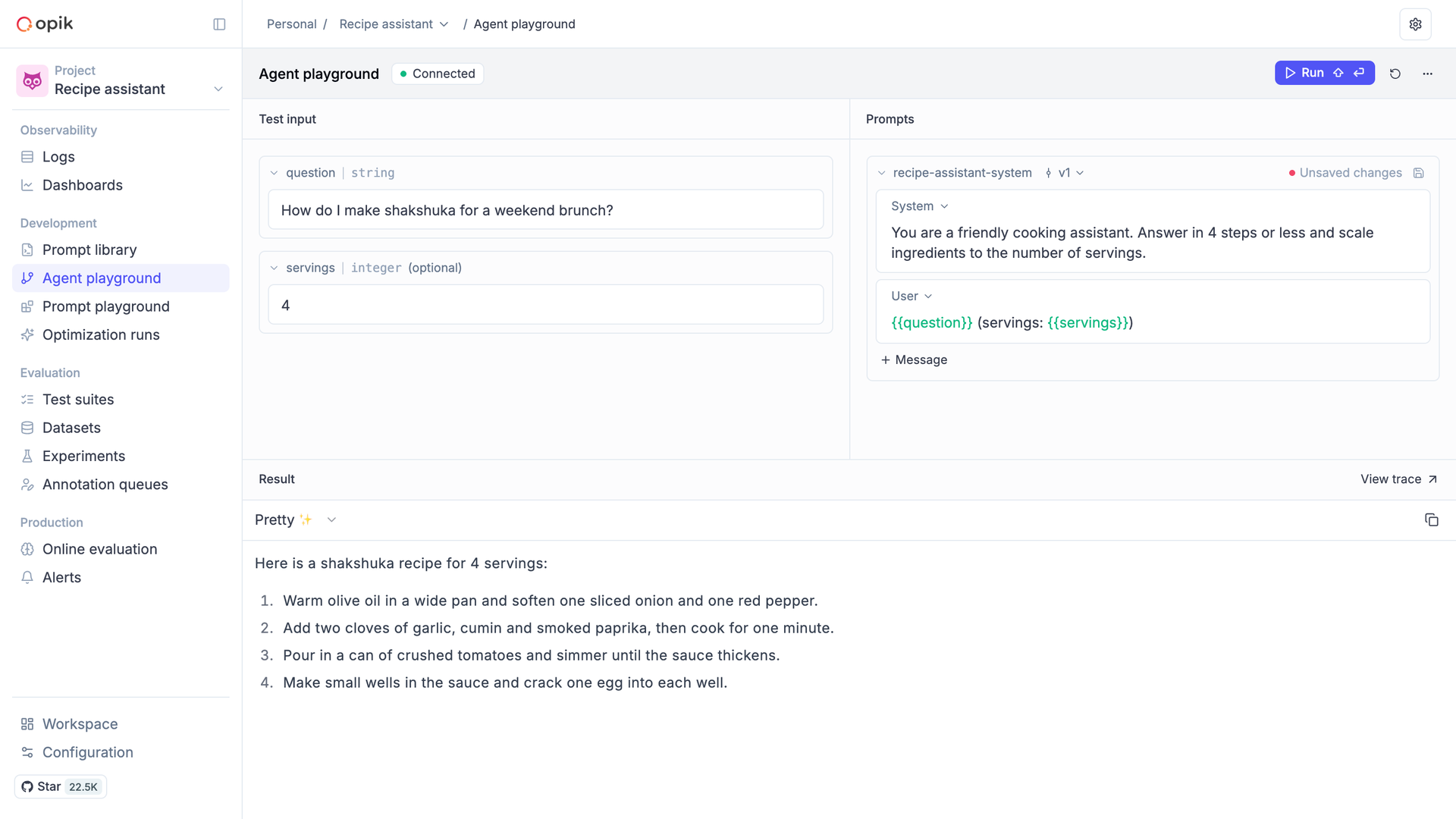Go to Prompt library

point(121,250)
